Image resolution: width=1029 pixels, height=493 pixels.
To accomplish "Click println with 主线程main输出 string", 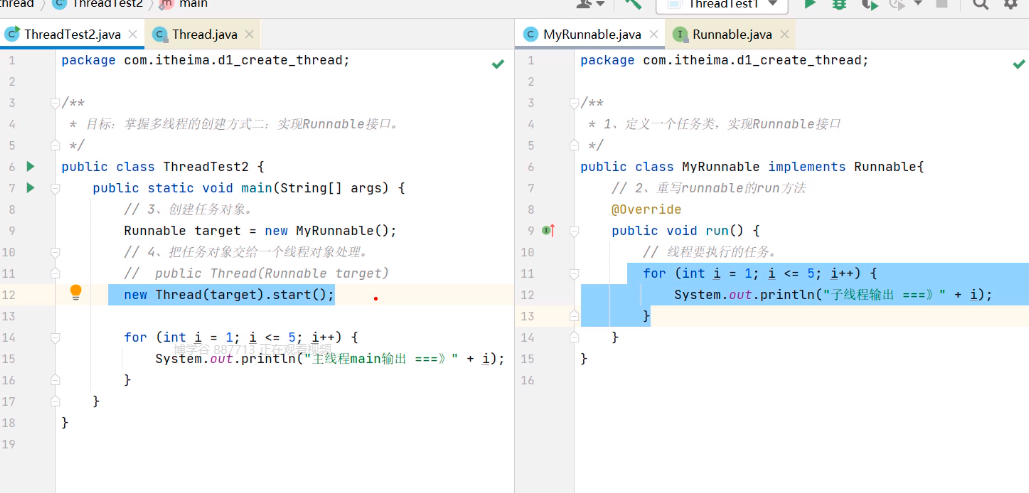I will click(329, 358).
